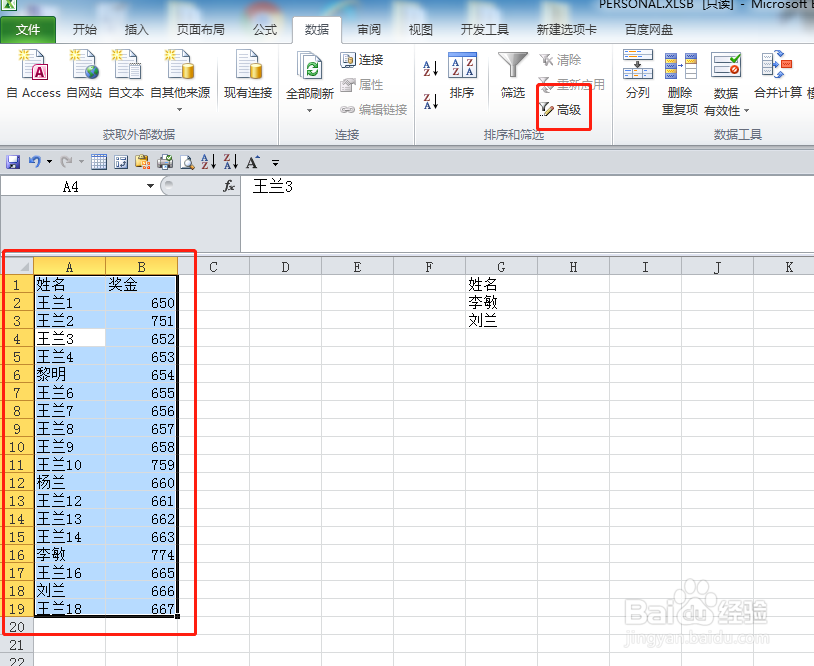
Task: Import data using 自网站 icon
Action: coord(84,74)
